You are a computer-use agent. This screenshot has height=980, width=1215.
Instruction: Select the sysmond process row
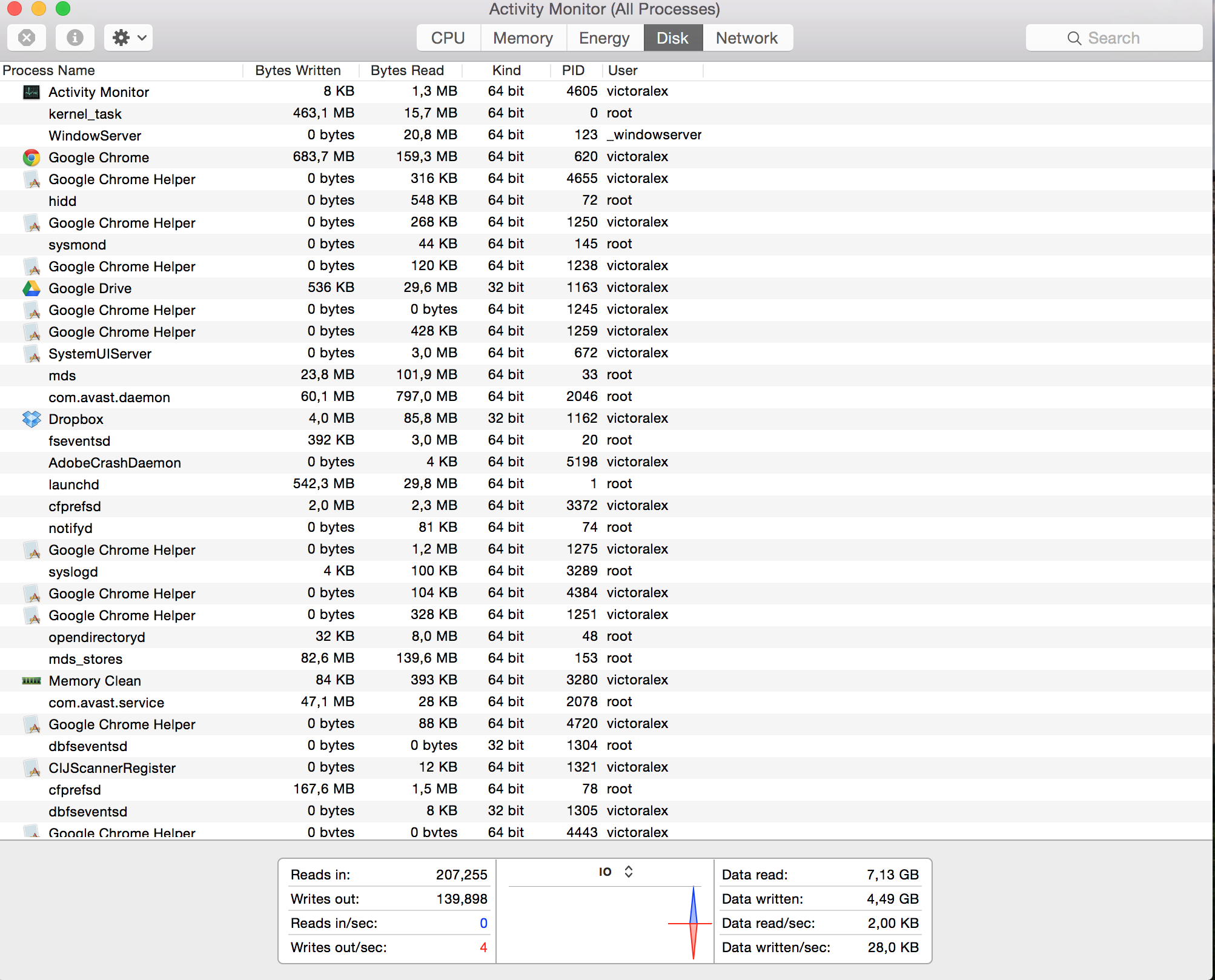[x=607, y=245]
